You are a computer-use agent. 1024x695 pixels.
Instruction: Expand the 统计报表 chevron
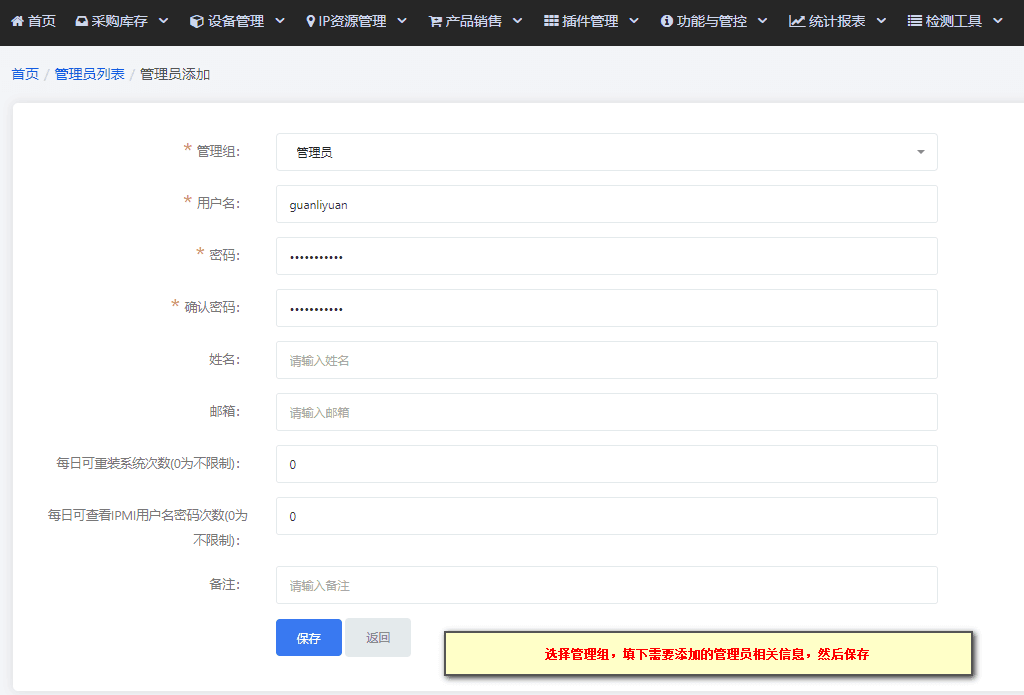point(882,21)
